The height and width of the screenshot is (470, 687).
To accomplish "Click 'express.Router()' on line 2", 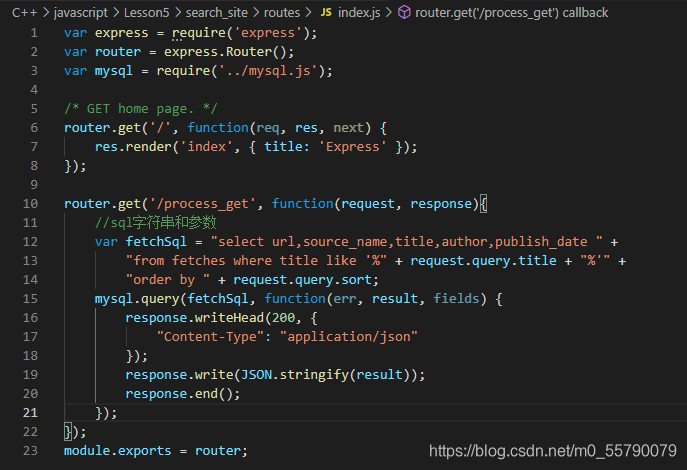I will 225,52.
